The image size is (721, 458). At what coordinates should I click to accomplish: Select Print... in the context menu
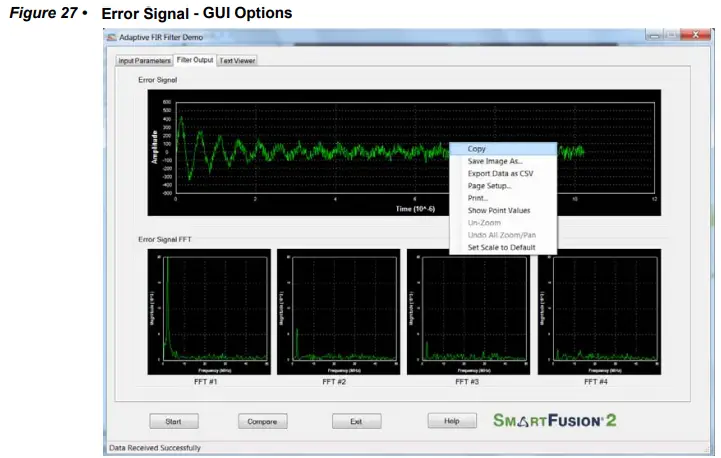[x=503, y=198]
